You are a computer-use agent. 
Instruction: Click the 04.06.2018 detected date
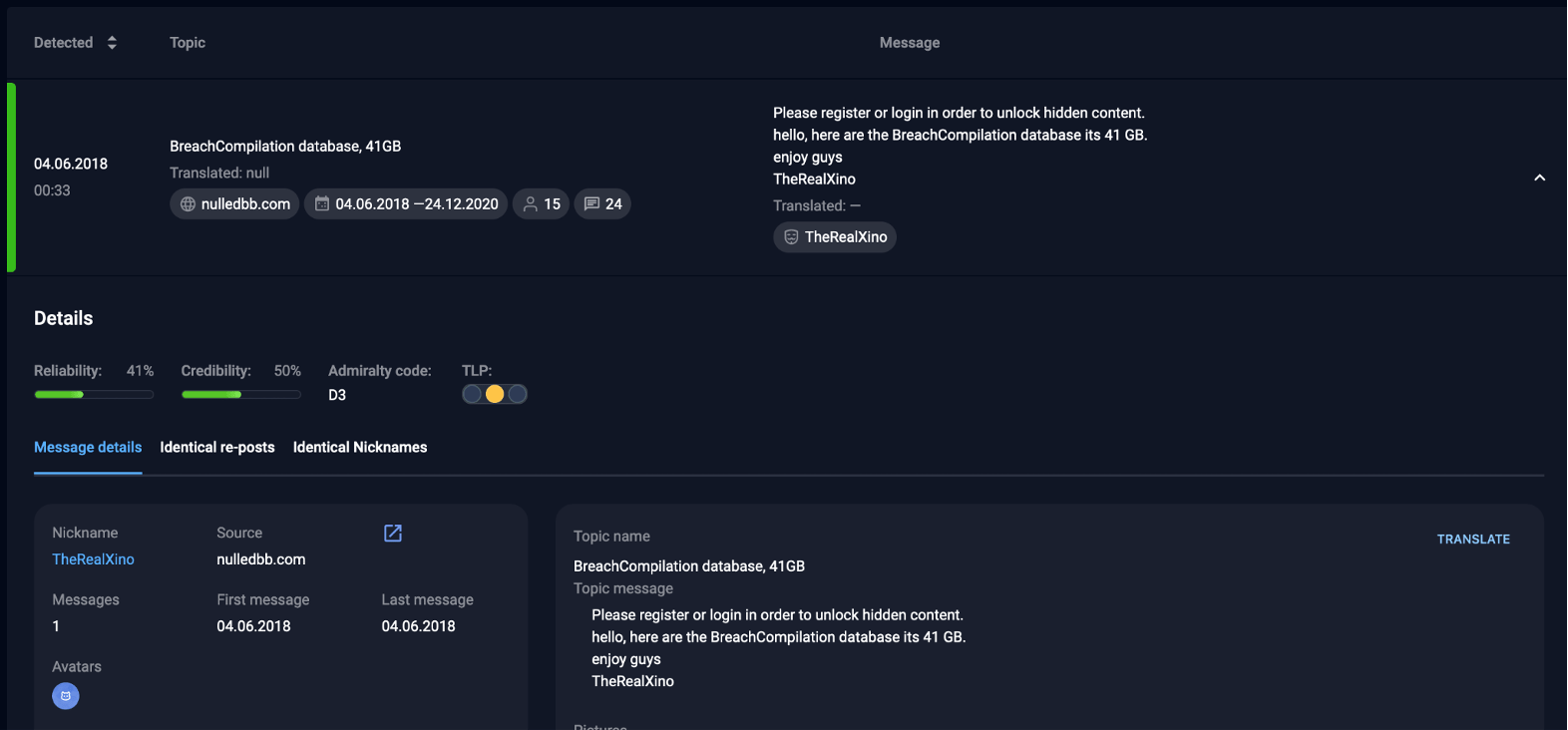coord(71,164)
